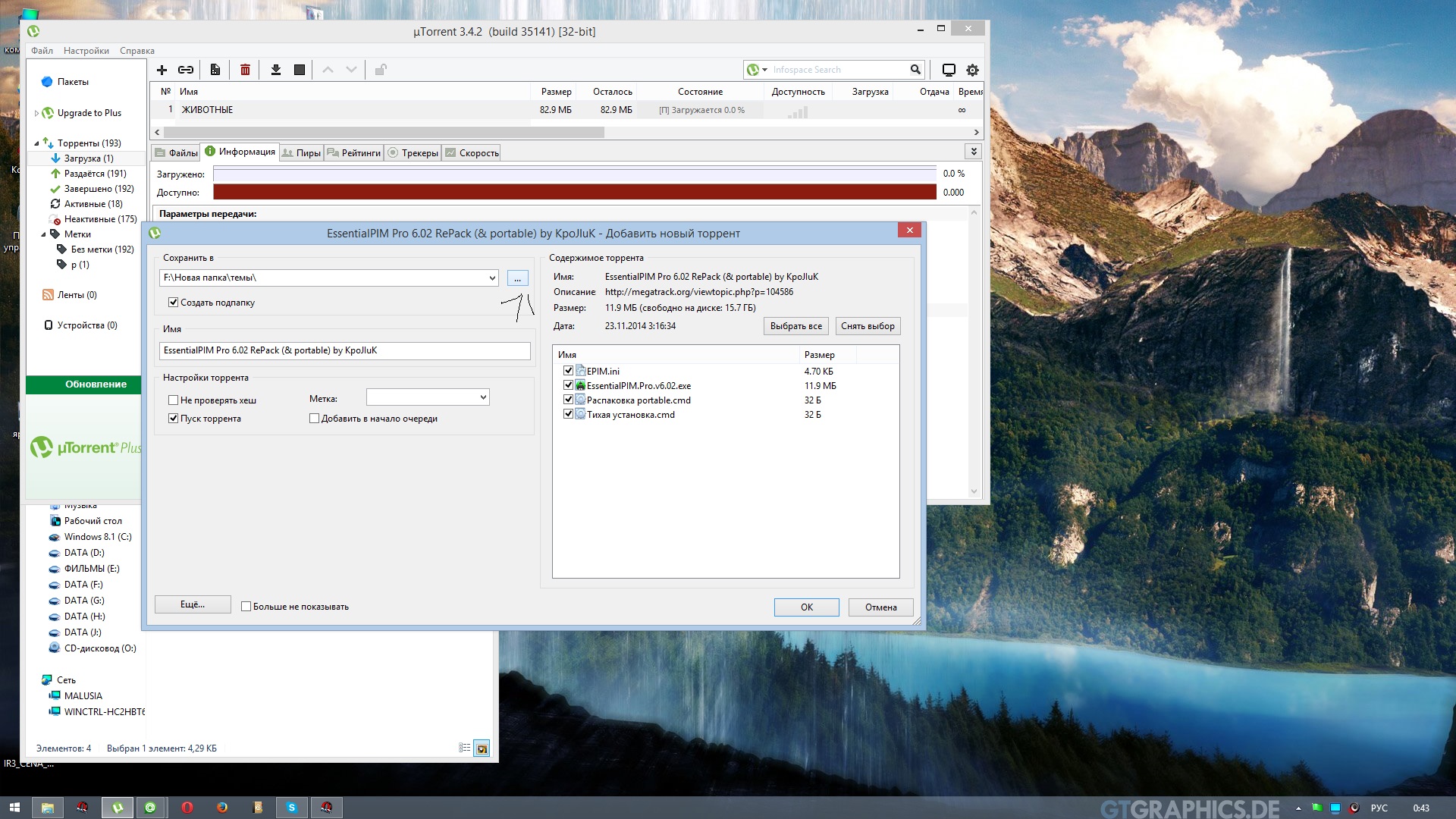This screenshot has width=1456, height=819.
Task: Click the Move Up Queue arrow icon
Action: pyautogui.click(x=328, y=70)
